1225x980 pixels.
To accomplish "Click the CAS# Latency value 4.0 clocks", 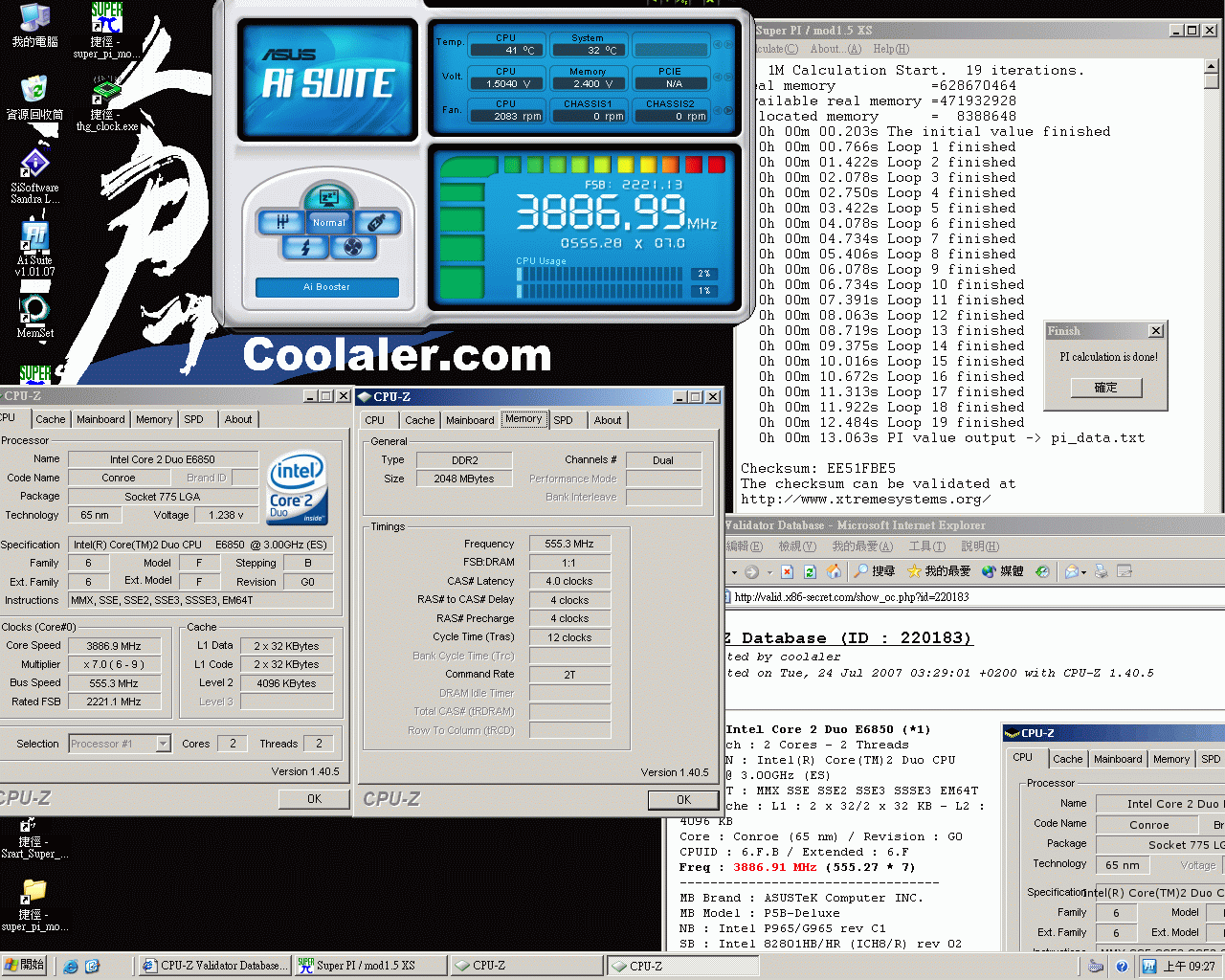I will [569, 581].
